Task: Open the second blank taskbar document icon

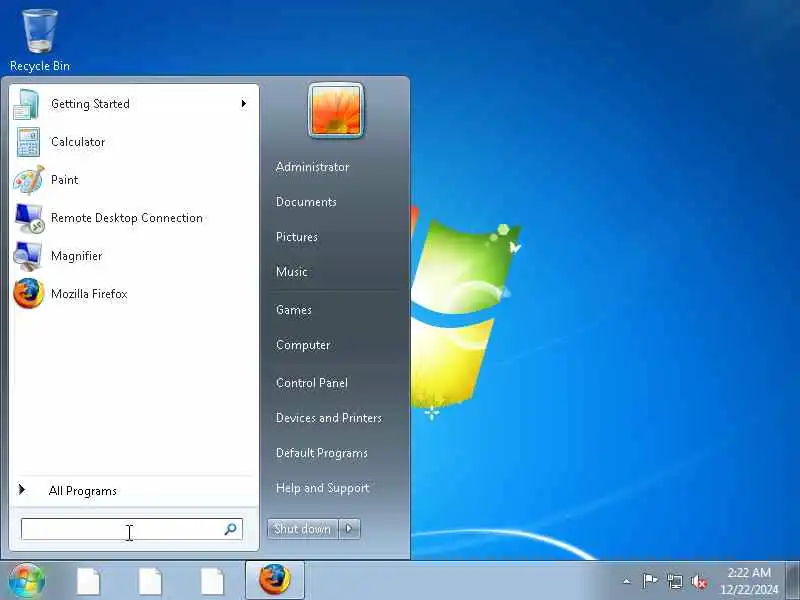Action: pyautogui.click(x=151, y=582)
